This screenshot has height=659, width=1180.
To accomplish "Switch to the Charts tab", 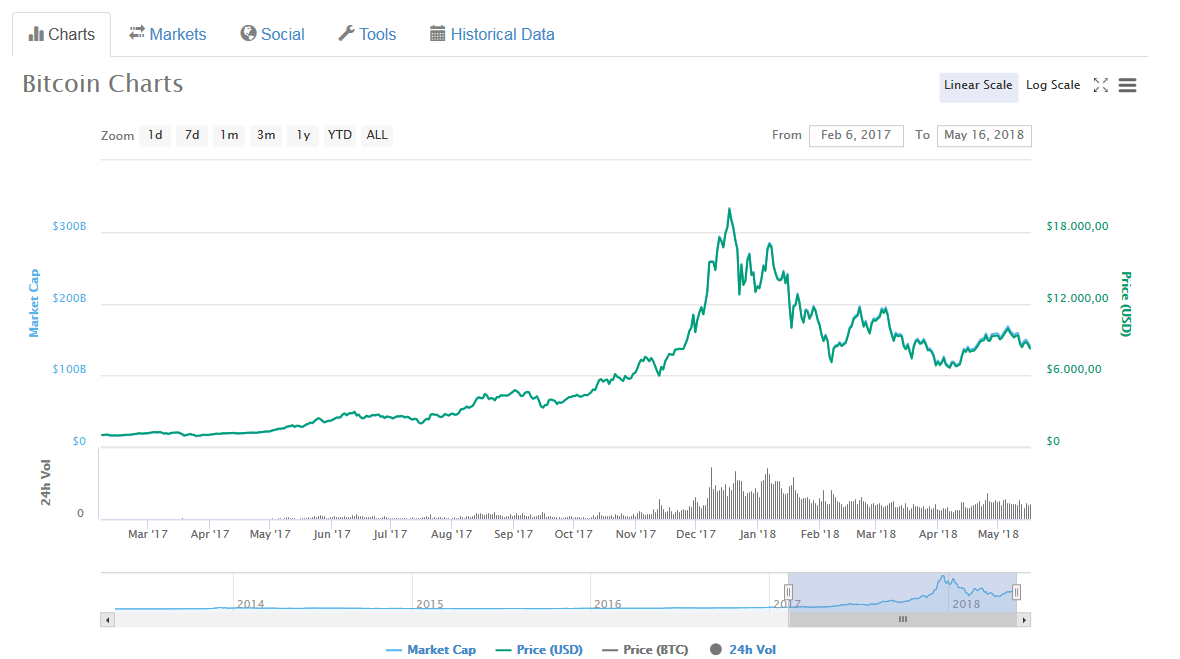I will tap(62, 35).
